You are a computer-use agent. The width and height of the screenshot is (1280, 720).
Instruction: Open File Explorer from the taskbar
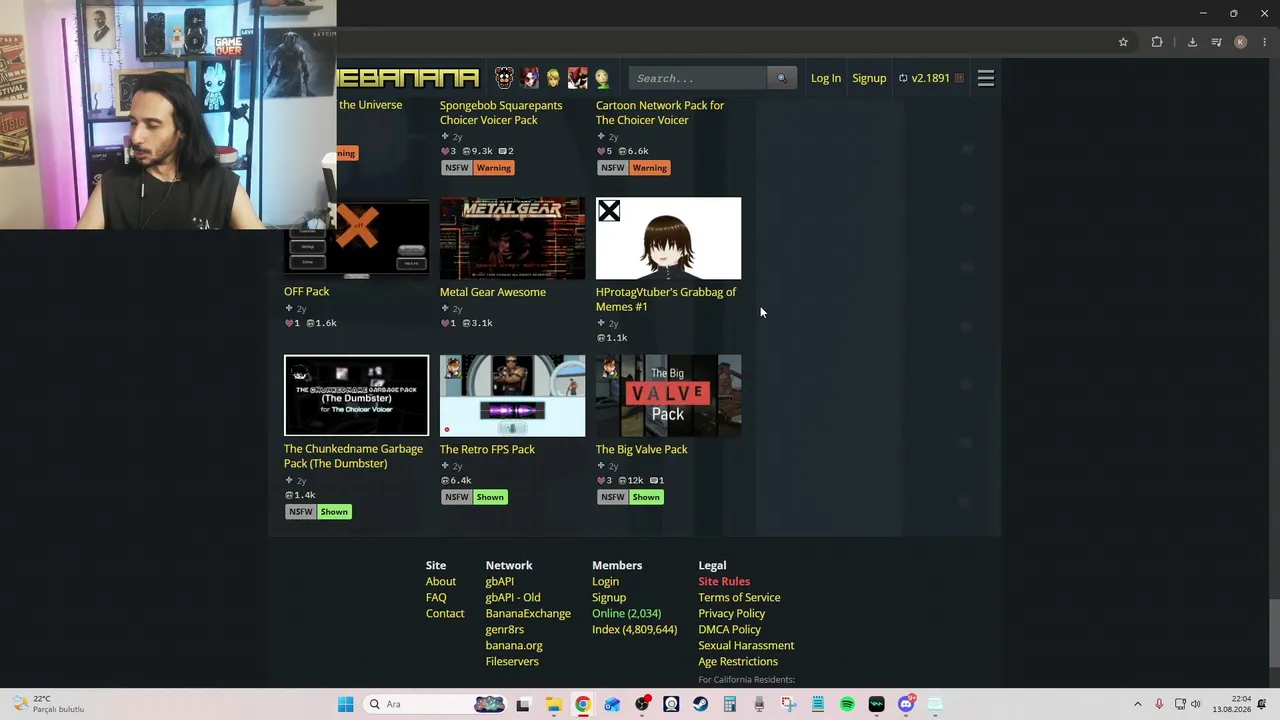point(553,704)
